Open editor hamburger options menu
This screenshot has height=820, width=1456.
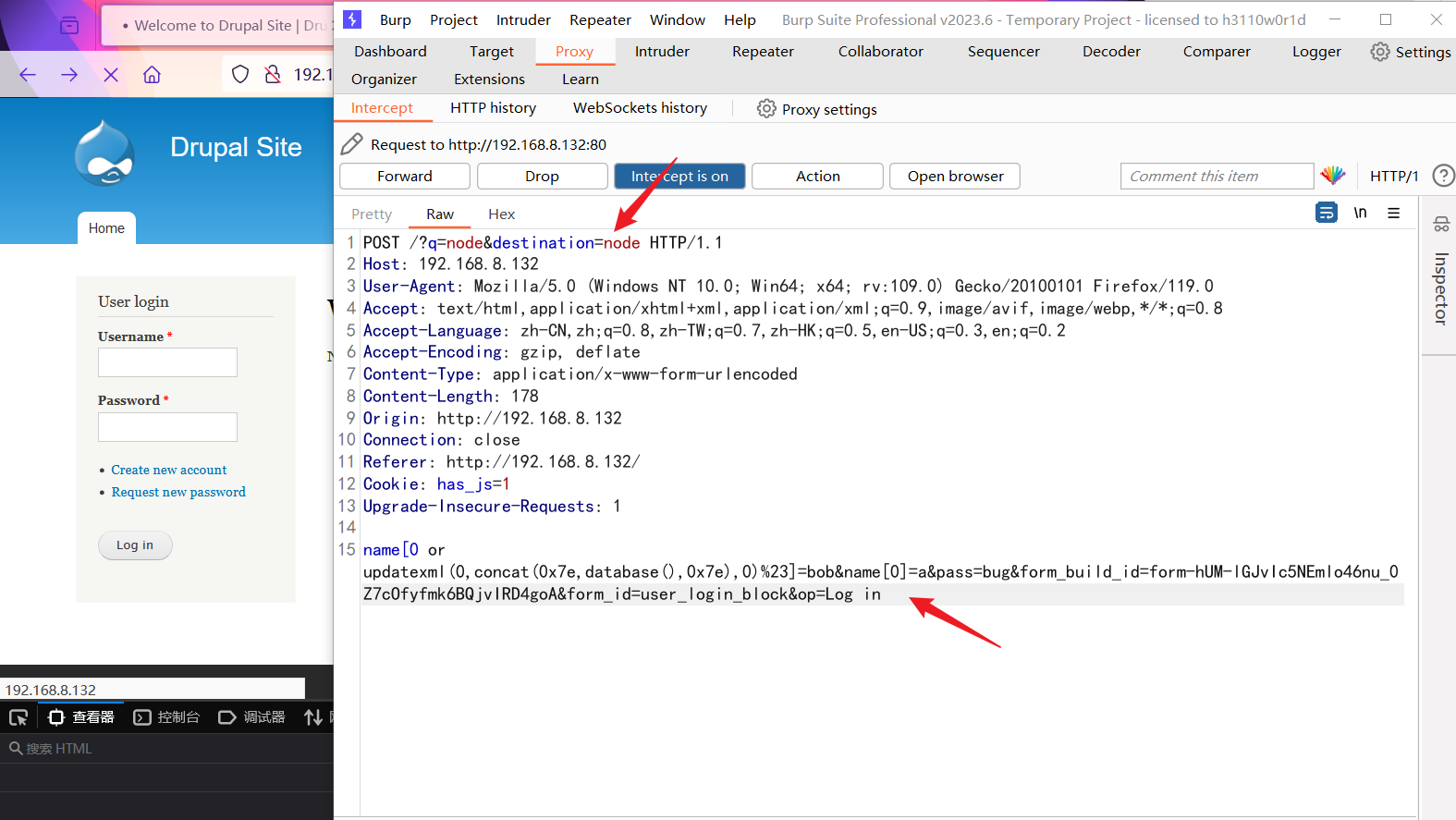(1393, 213)
